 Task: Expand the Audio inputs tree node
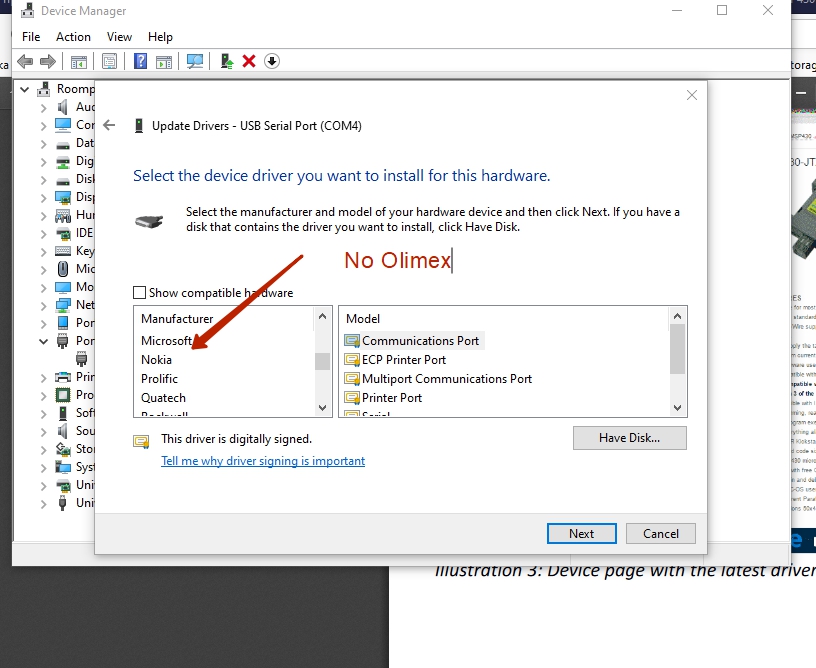(44, 107)
